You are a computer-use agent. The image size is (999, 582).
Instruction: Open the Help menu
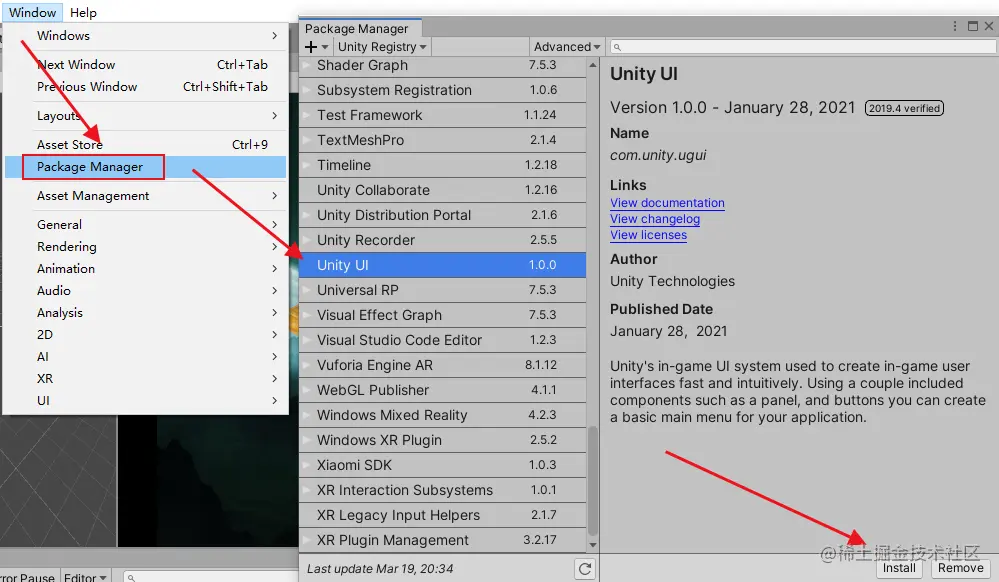83,12
